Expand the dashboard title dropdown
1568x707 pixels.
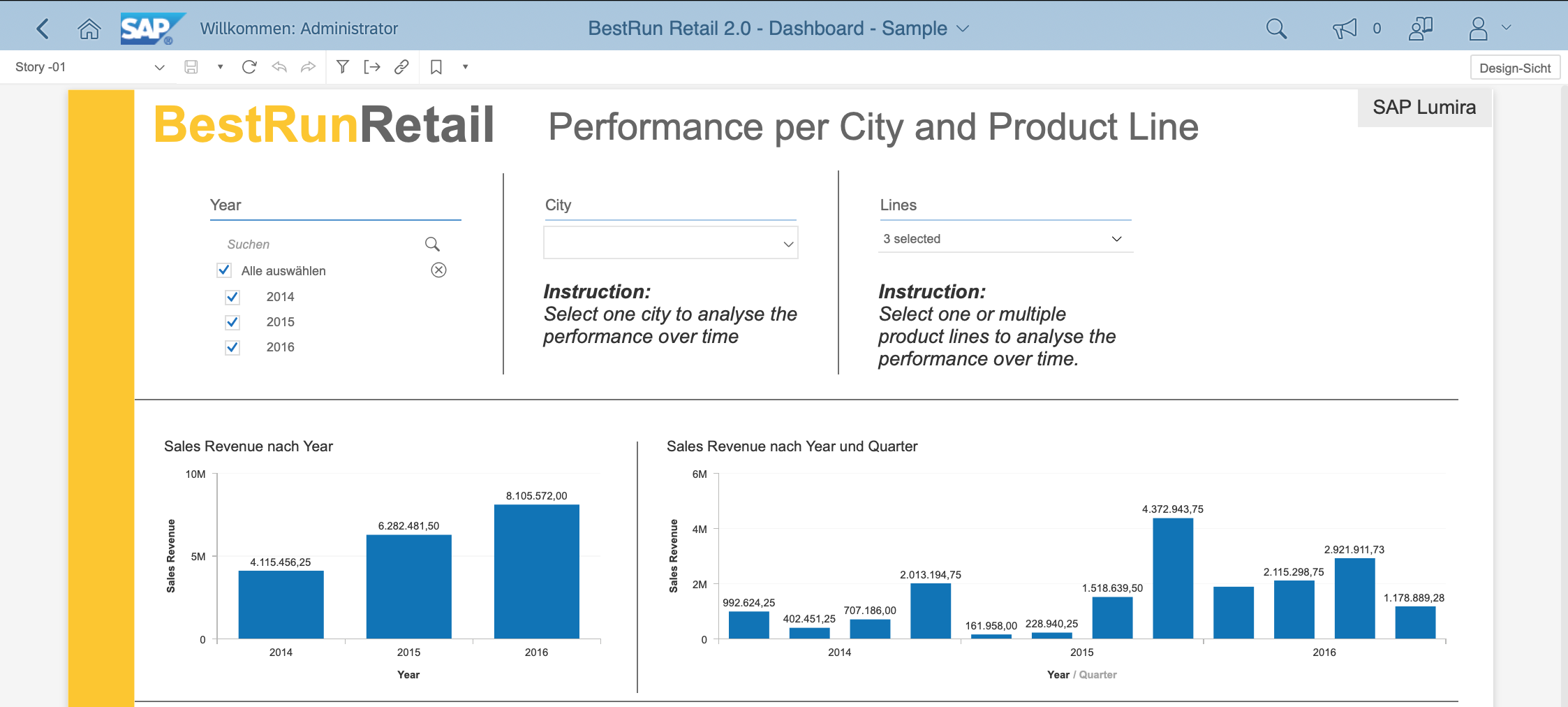(963, 29)
